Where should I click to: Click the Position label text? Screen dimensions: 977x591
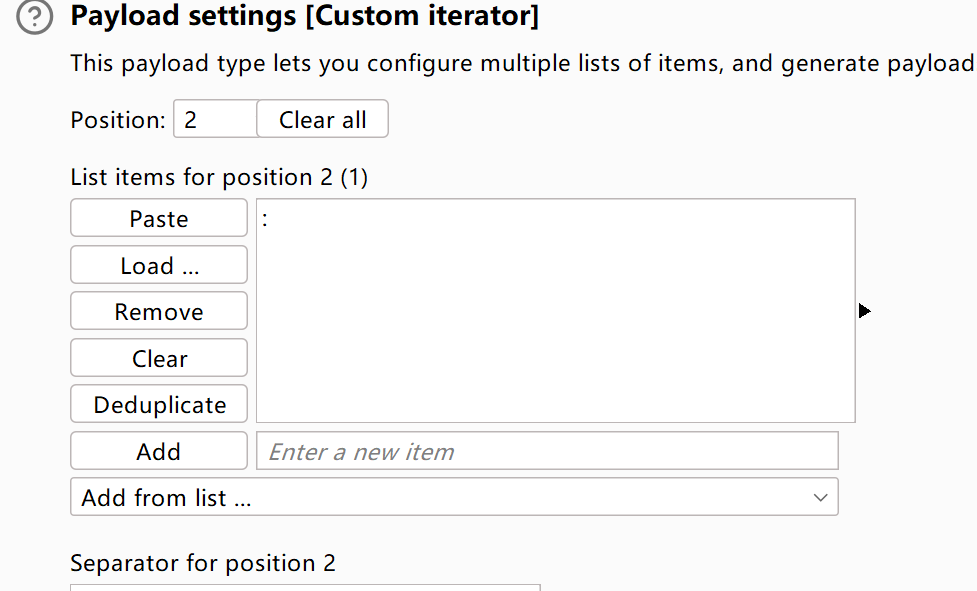117,120
